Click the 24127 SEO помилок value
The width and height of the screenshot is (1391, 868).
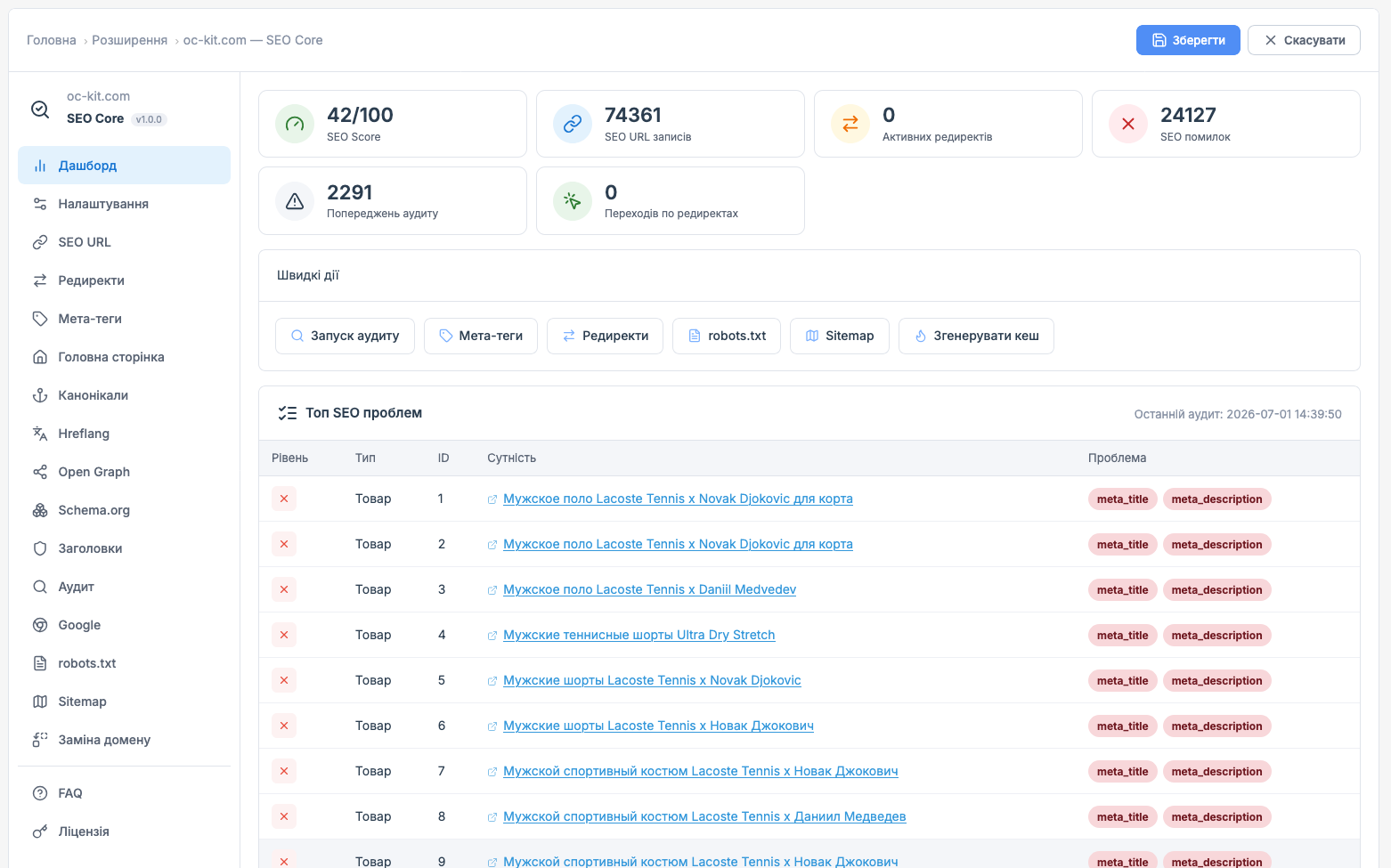point(1188,115)
